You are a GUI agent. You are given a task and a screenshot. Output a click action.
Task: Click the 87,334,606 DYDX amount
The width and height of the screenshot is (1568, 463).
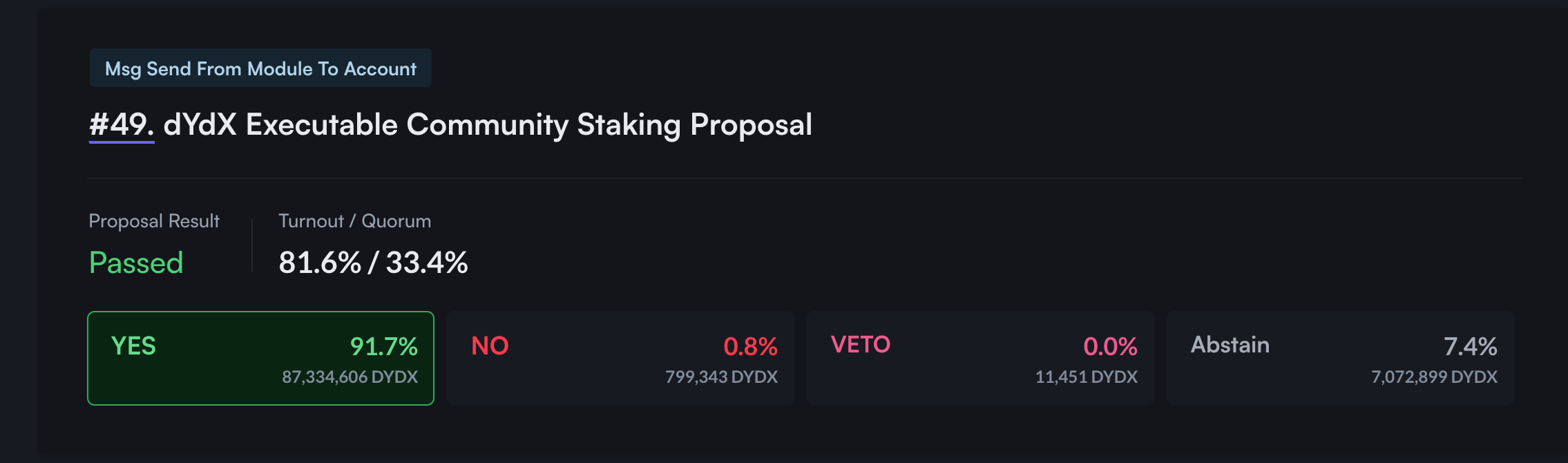coord(350,377)
